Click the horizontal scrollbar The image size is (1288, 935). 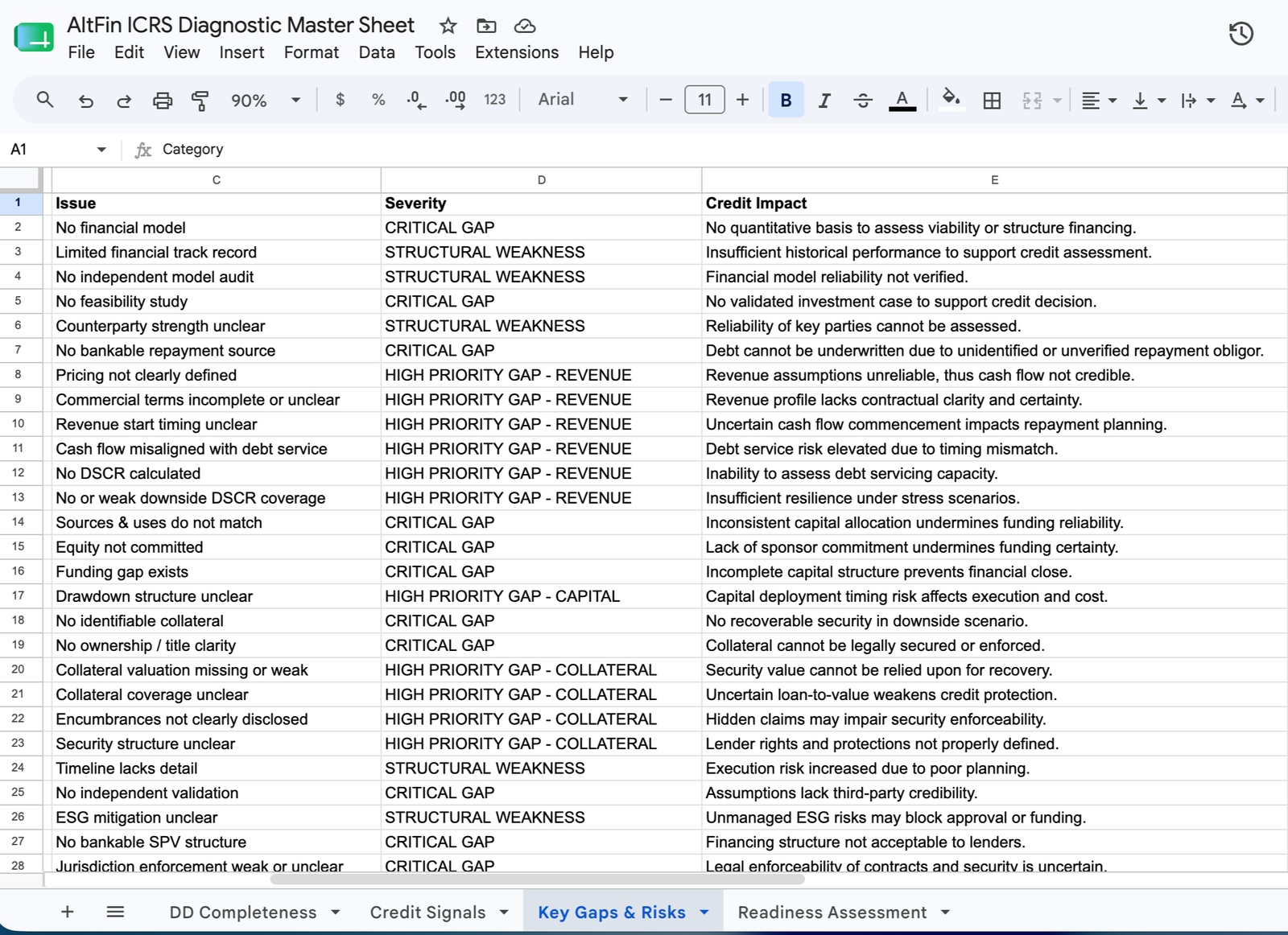coord(538,879)
